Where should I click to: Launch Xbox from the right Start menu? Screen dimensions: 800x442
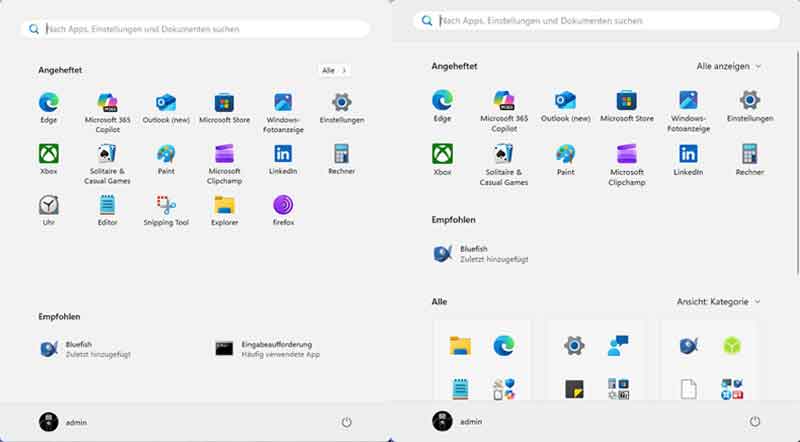point(442,160)
